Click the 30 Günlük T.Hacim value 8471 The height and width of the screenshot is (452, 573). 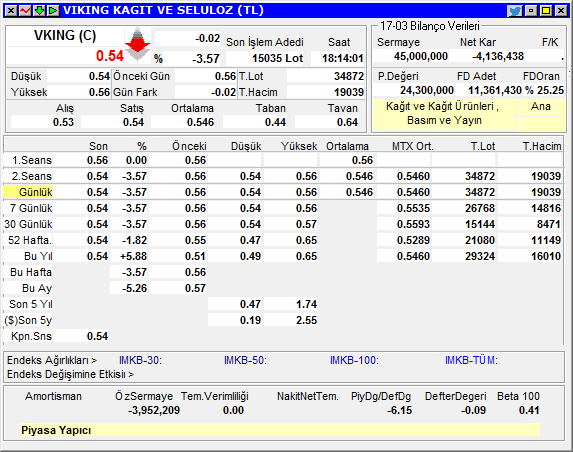[x=549, y=224]
